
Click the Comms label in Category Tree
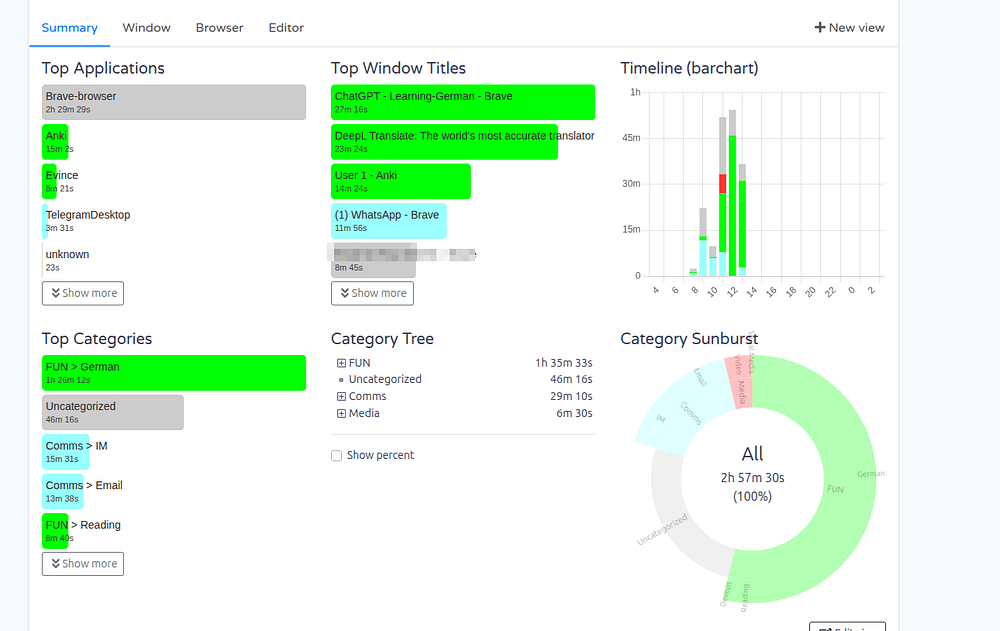tap(367, 396)
